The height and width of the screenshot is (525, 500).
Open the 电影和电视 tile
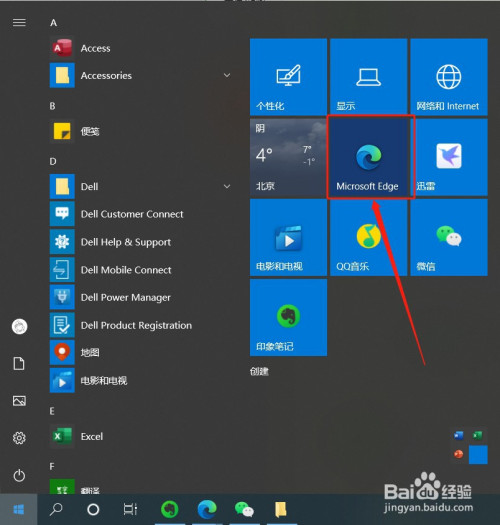click(x=288, y=237)
